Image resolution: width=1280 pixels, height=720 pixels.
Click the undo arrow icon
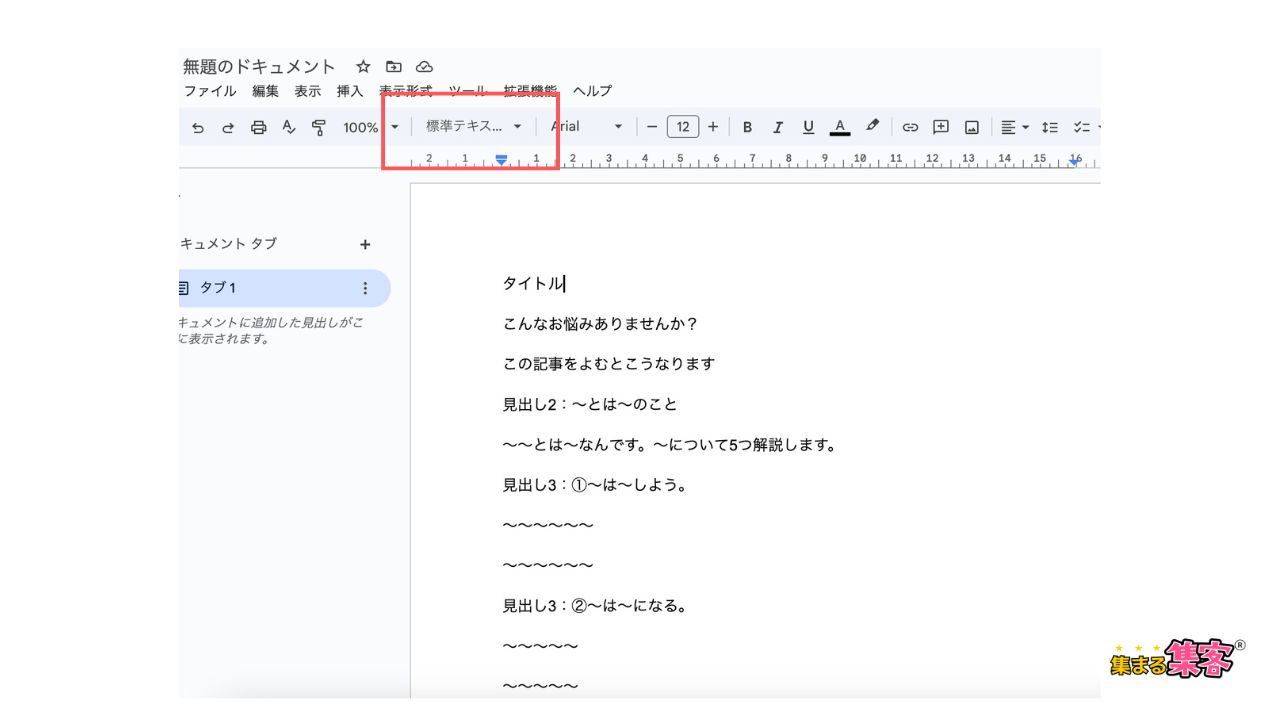(x=198, y=127)
